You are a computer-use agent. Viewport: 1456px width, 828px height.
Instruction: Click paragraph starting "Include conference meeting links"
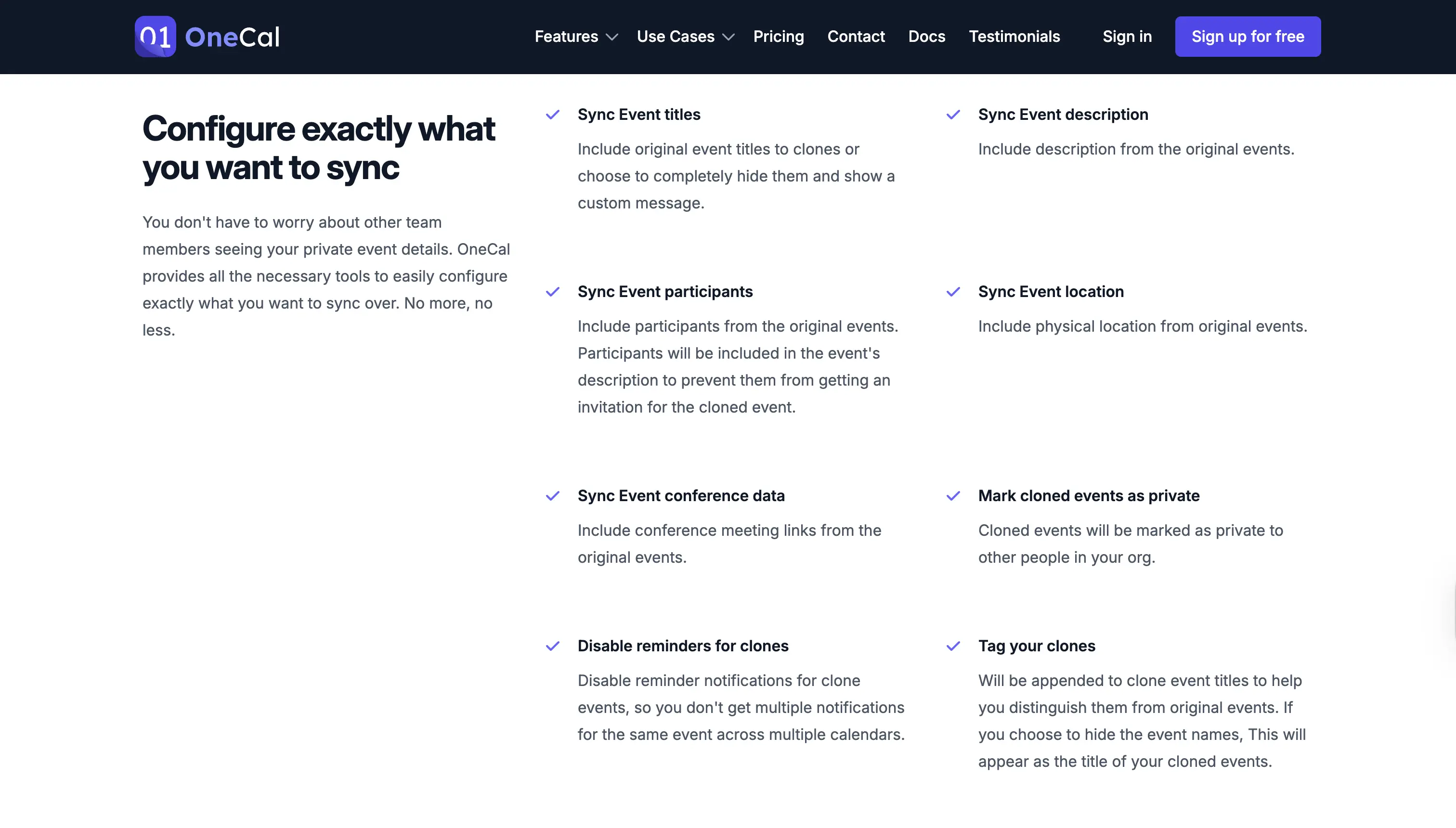pyautogui.click(x=729, y=544)
